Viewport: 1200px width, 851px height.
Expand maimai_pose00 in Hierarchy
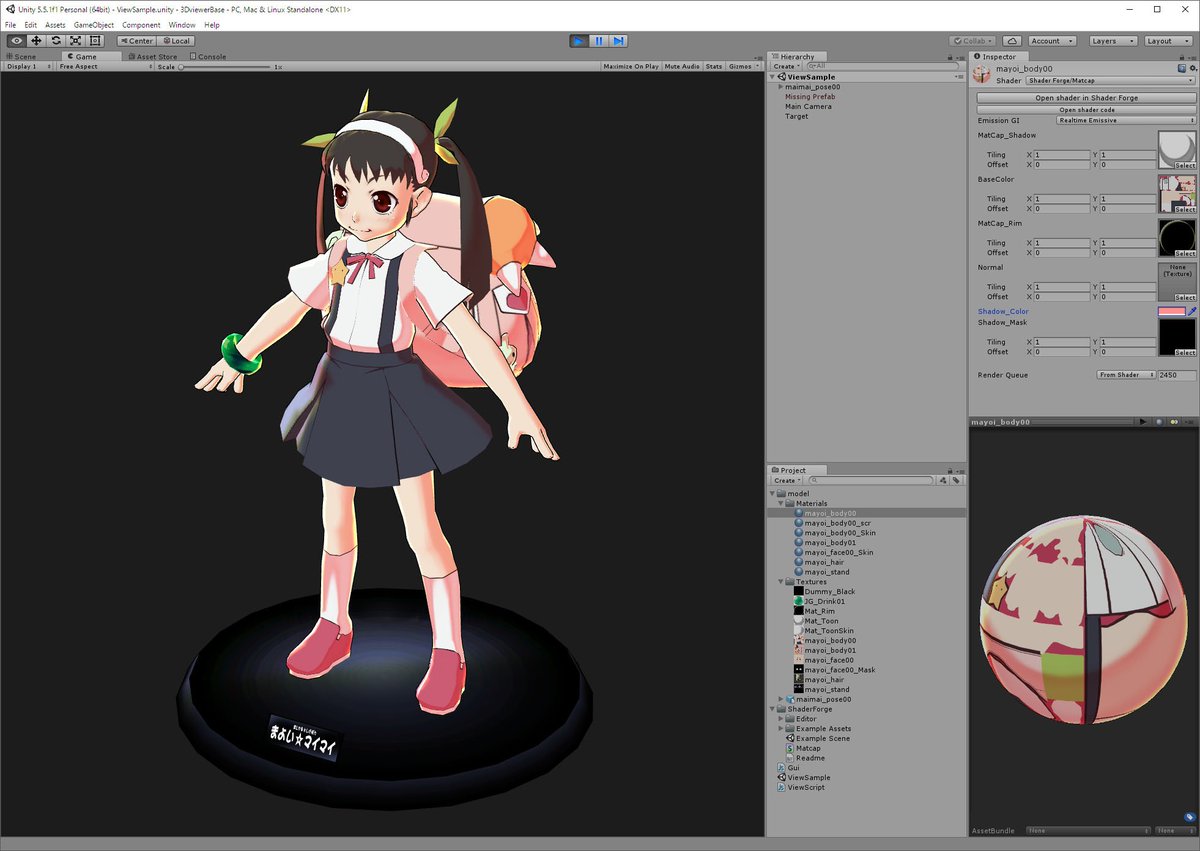781,87
